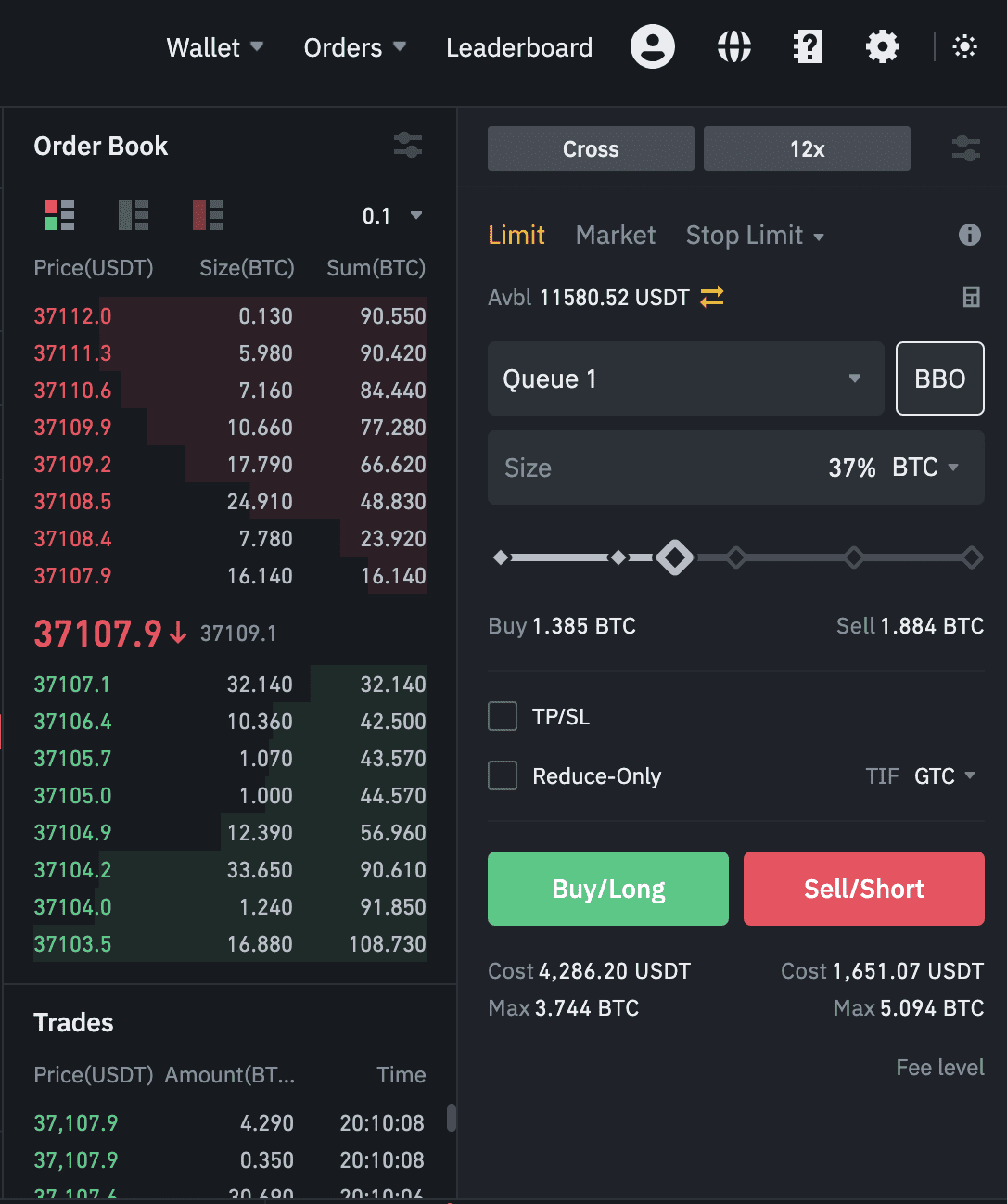
Task: Select ask price 37112.0 row
Action: (230, 316)
